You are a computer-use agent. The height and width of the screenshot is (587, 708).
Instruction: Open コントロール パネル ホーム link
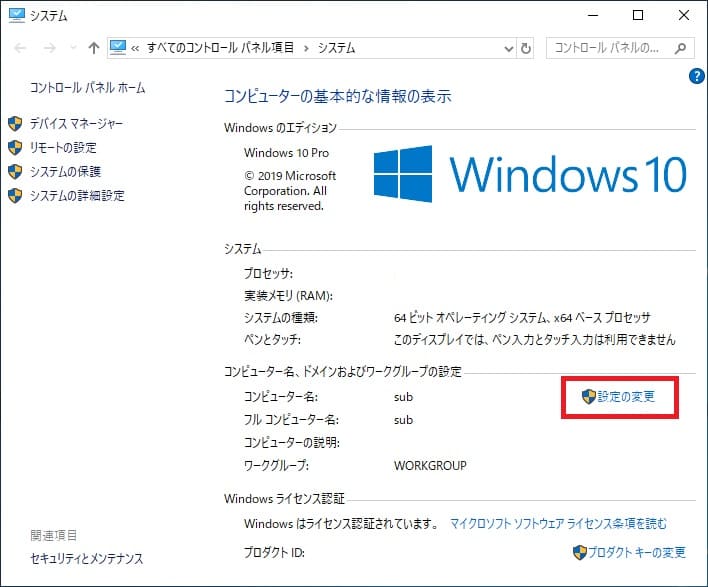point(88,88)
